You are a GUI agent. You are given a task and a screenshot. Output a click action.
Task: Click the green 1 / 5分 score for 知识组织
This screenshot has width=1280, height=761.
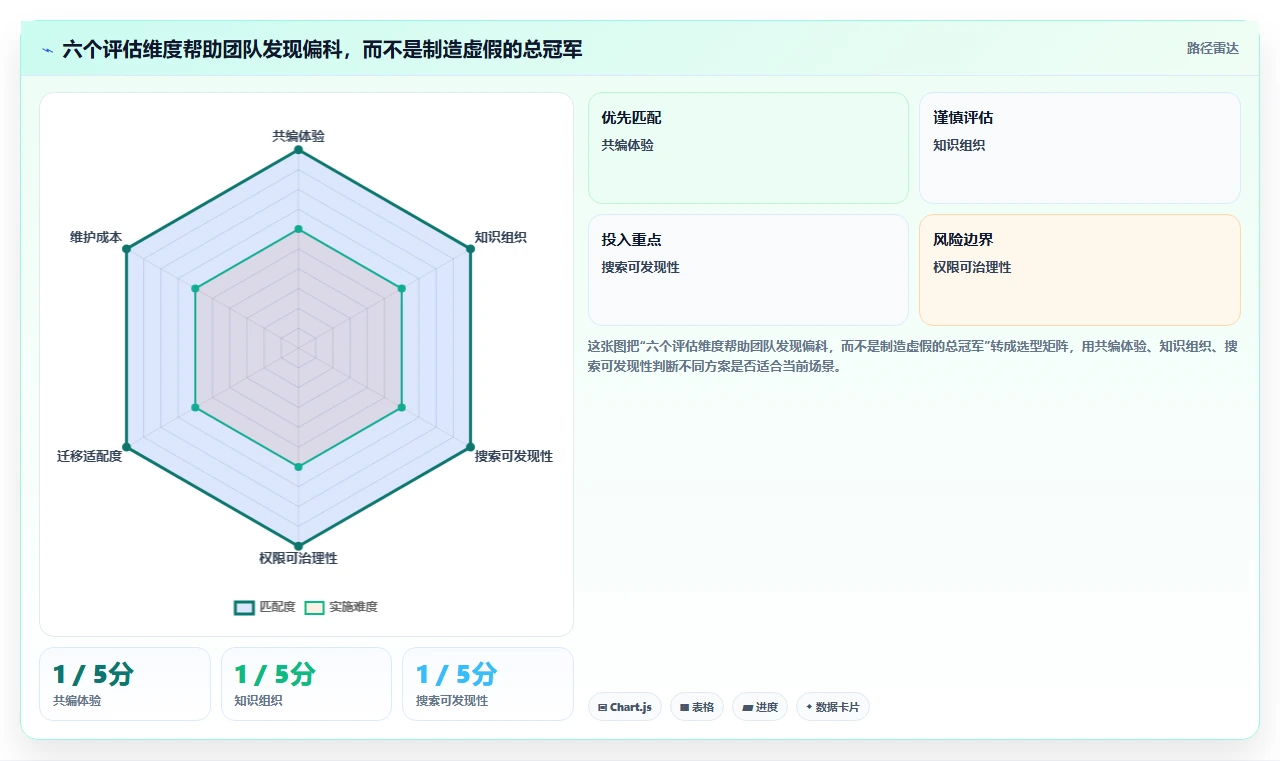point(274,675)
